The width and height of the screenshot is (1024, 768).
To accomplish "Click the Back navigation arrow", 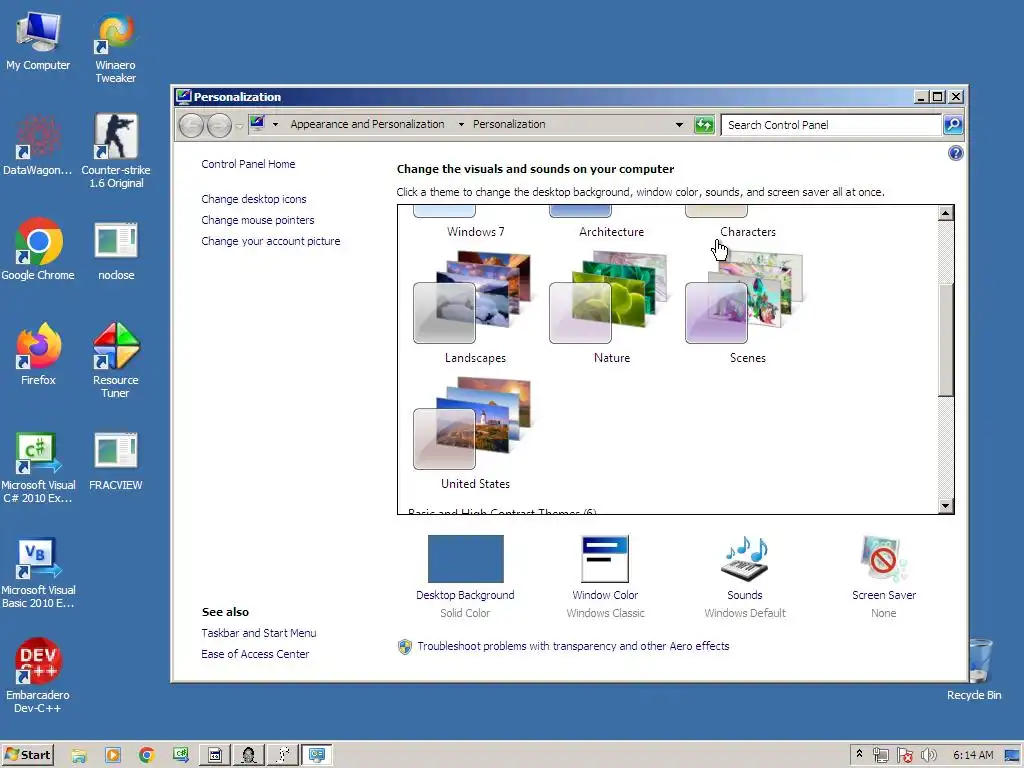I will (191, 125).
